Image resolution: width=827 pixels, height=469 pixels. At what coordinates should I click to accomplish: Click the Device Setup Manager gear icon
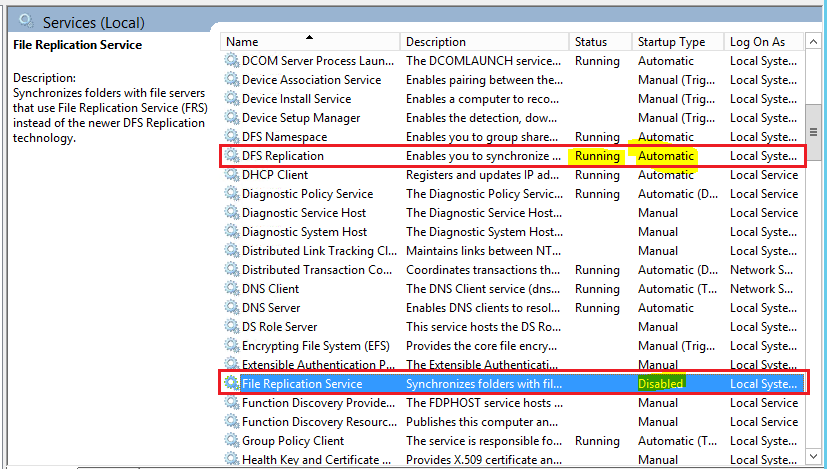[x=232, y=117]
